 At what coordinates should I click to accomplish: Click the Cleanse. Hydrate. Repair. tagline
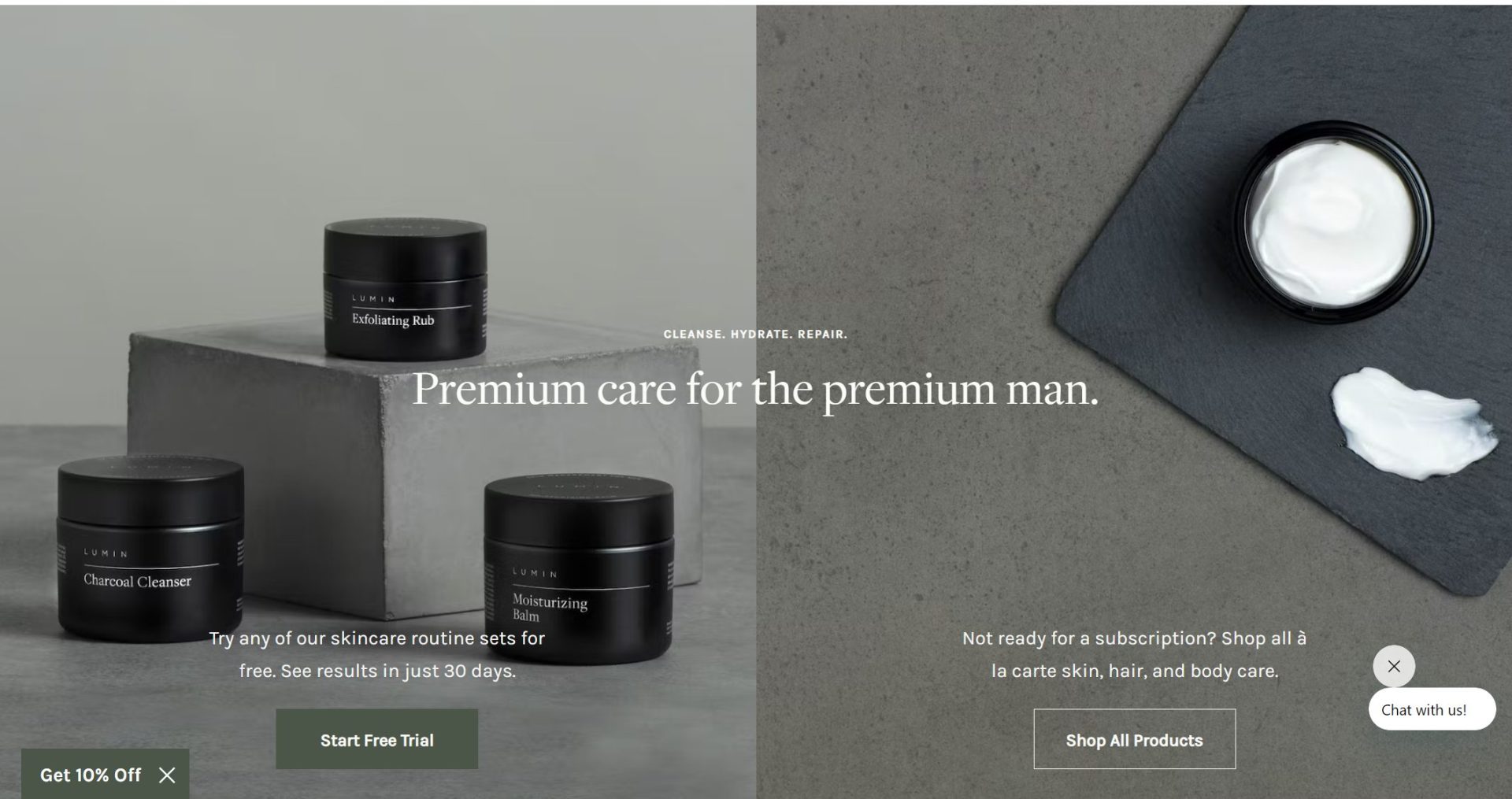pos(755,334)
